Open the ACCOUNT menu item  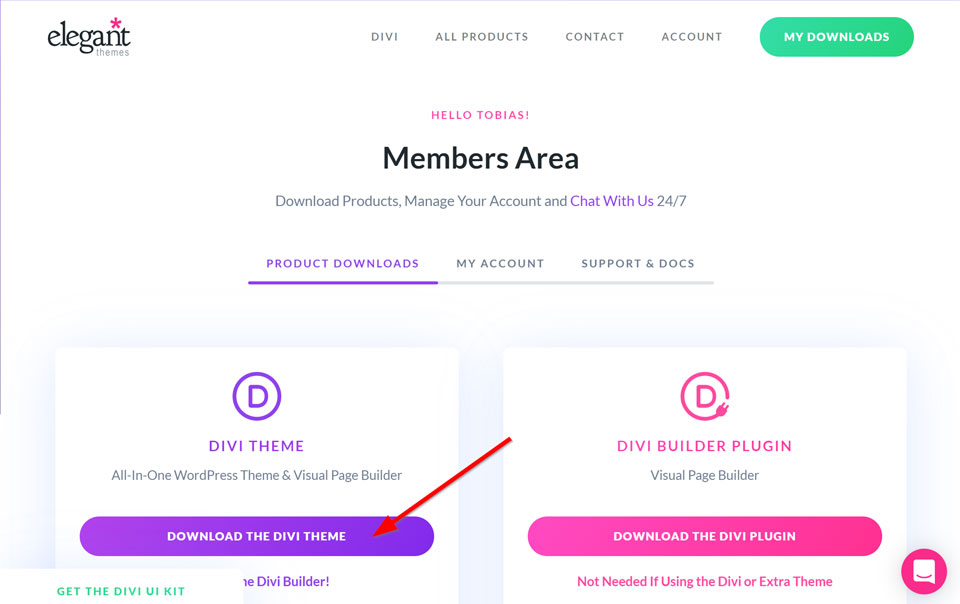[x=692, y=37]
